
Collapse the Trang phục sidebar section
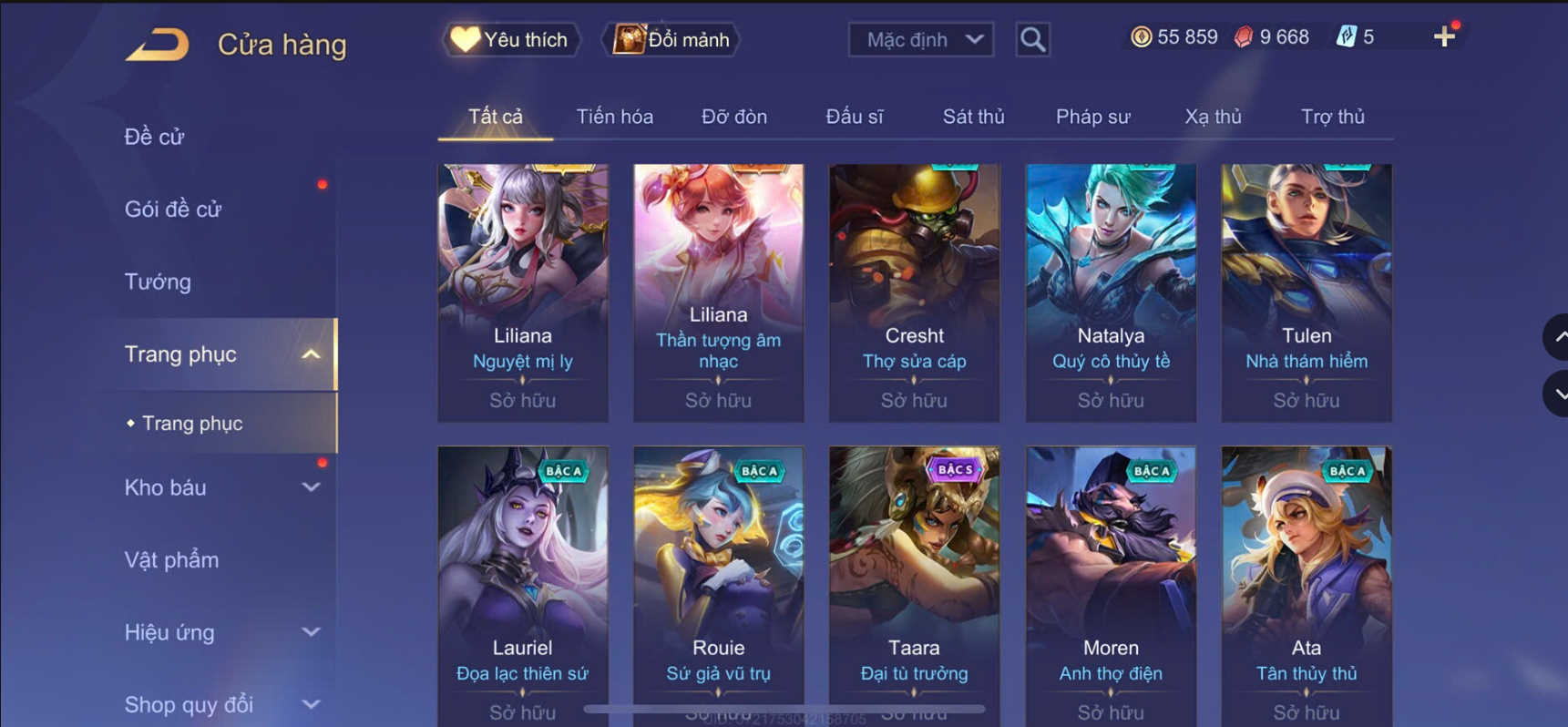[x=311, y=354]
